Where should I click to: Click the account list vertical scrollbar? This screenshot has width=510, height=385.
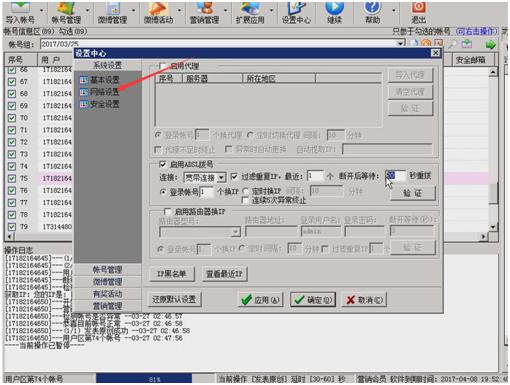tap(493, 149)
